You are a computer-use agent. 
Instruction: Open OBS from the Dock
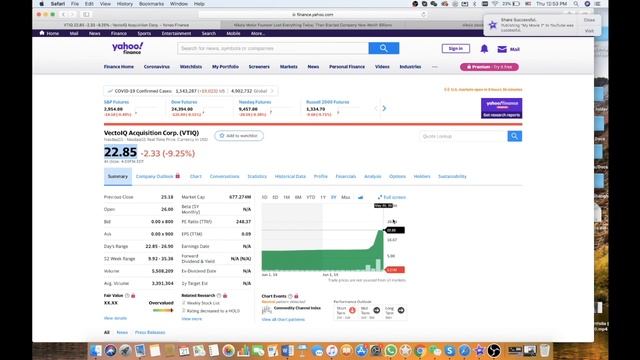click(x=494, y=350)
